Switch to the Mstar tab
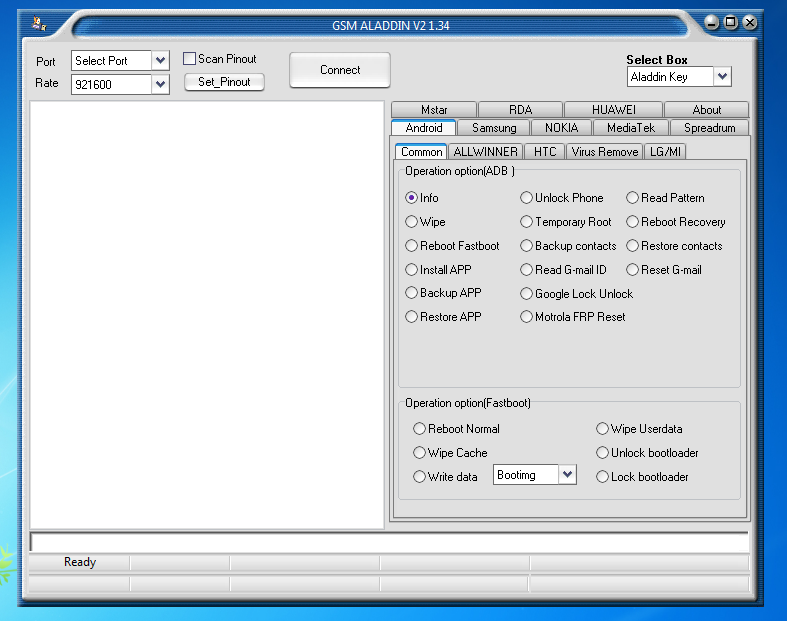Screen dimensions: 787x621 pyautogui.click(x=434, y=109)
